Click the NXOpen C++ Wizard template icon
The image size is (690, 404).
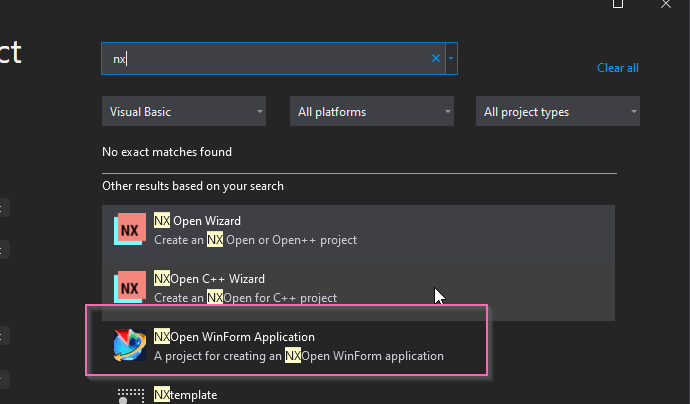click(x=130, y=287)
